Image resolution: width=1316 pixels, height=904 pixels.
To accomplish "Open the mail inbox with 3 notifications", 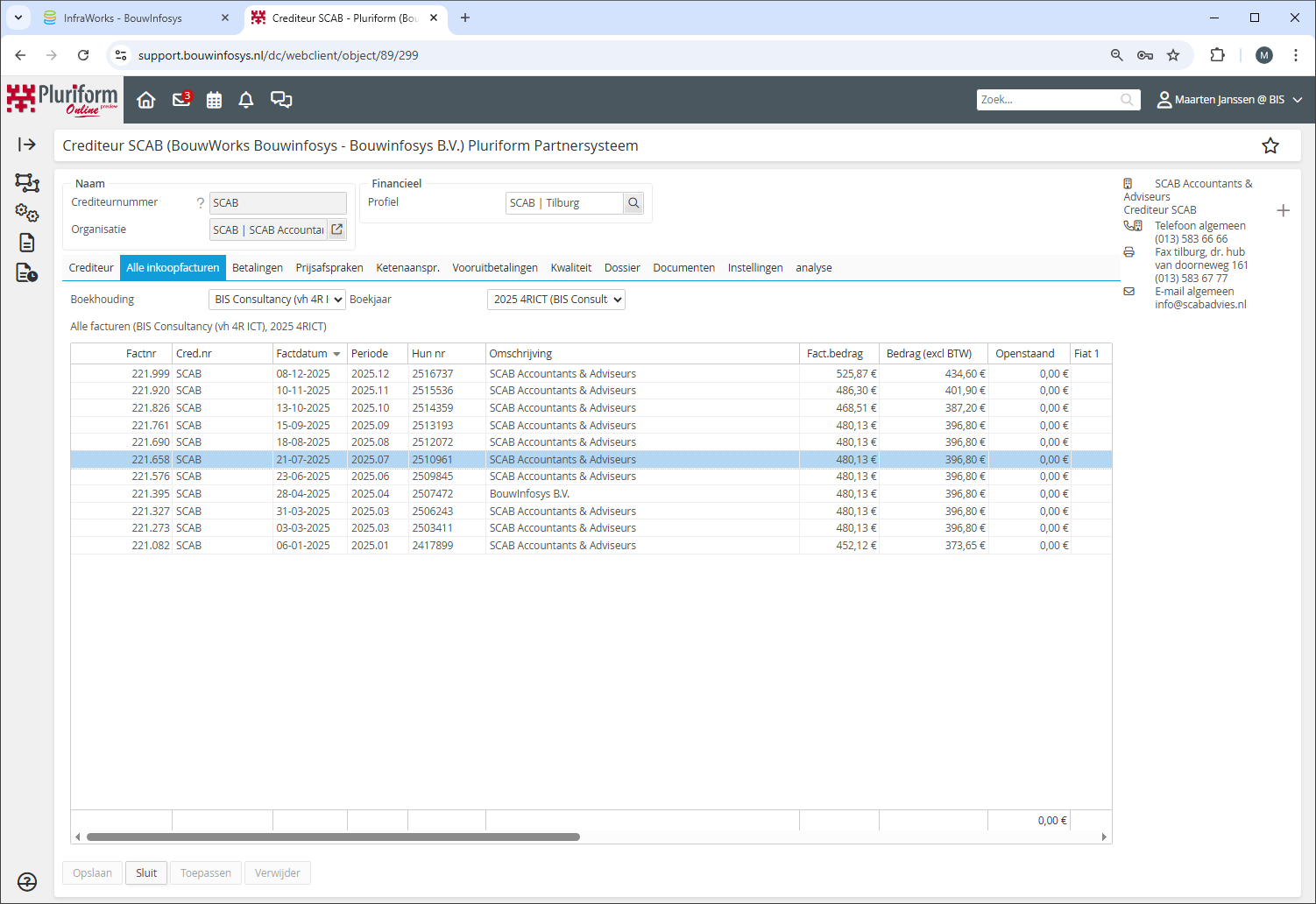I will click(181, 100).
